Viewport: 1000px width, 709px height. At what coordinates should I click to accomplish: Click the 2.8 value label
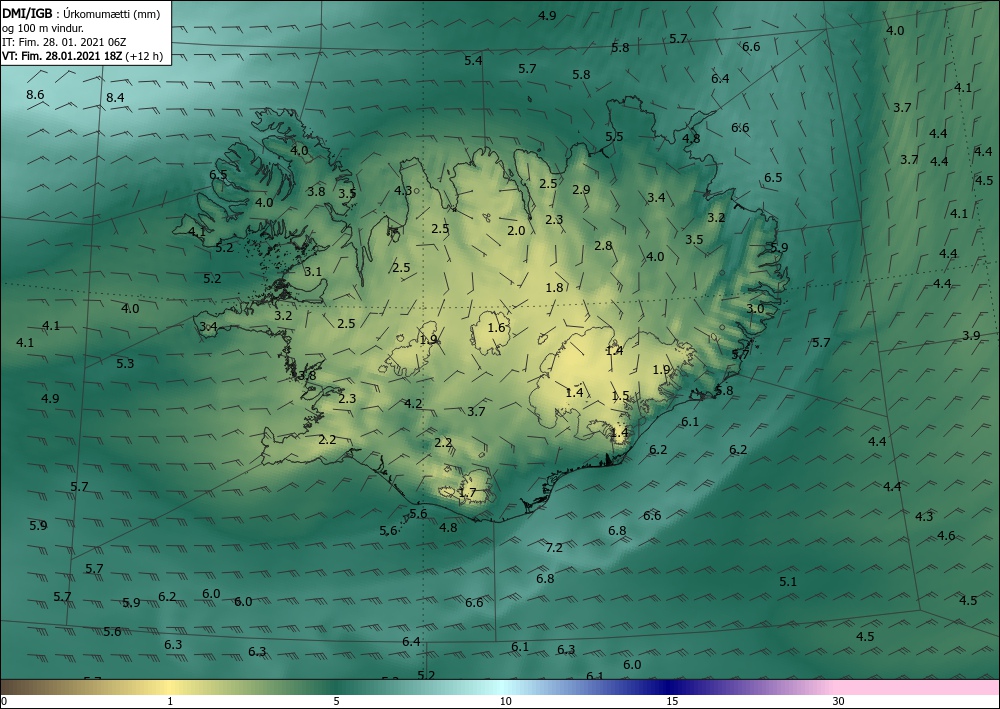pyautogui.click(x=603, y=245)
